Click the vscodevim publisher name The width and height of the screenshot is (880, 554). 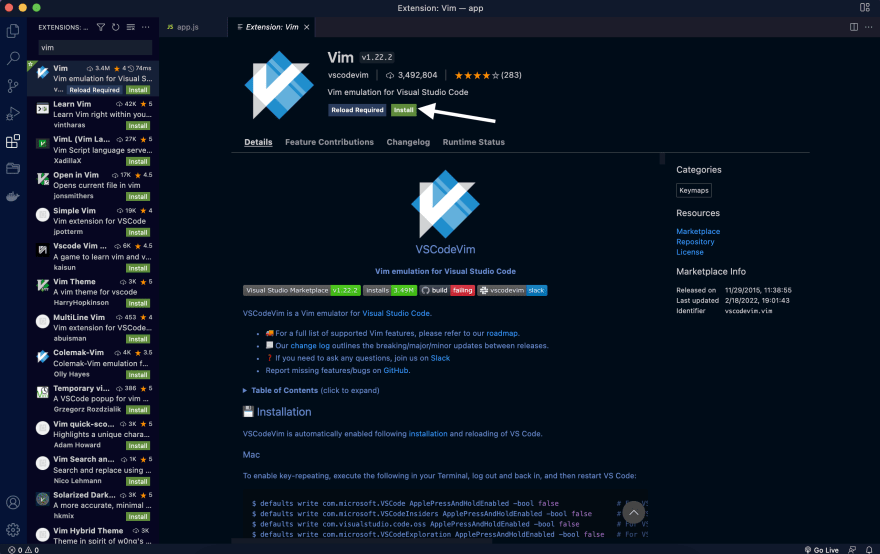(x=348, y=75)
